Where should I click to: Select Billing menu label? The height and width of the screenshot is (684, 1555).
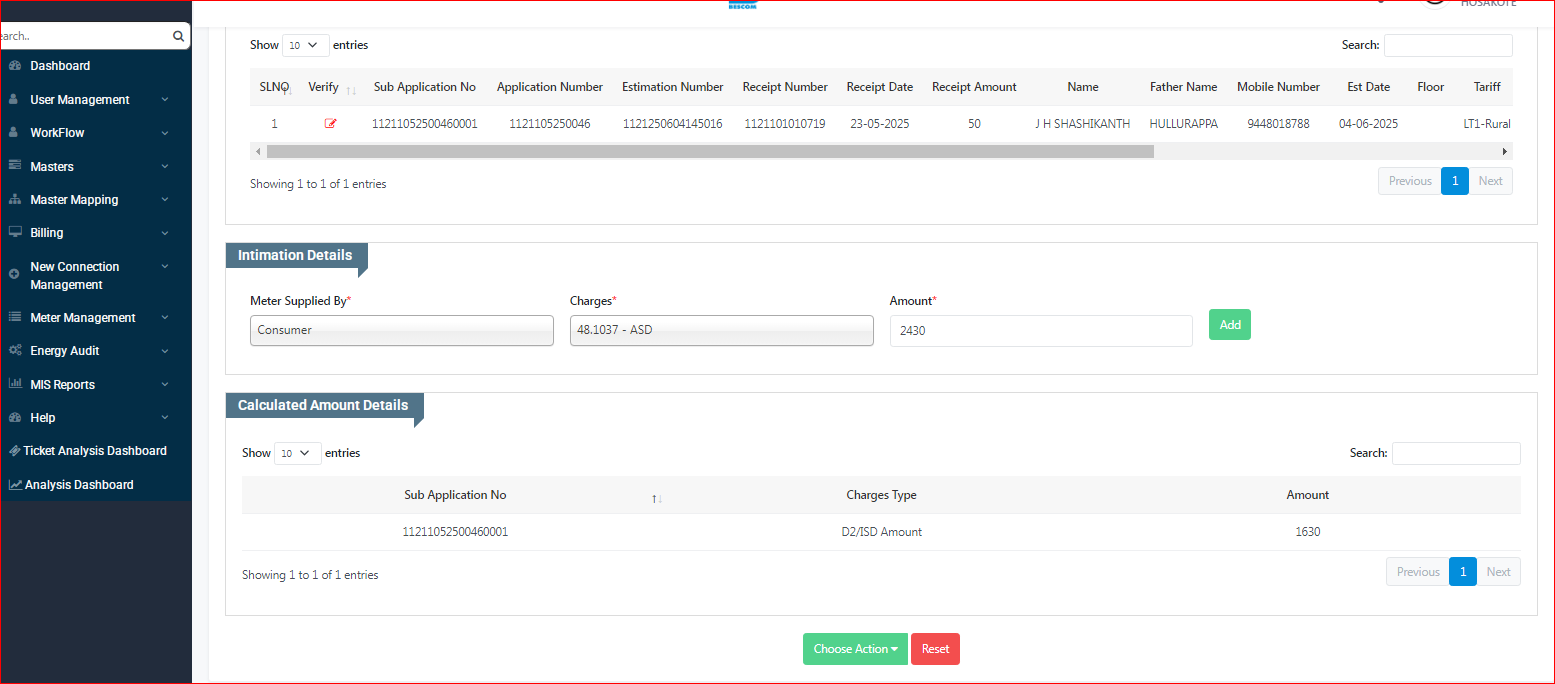point(46,233)
